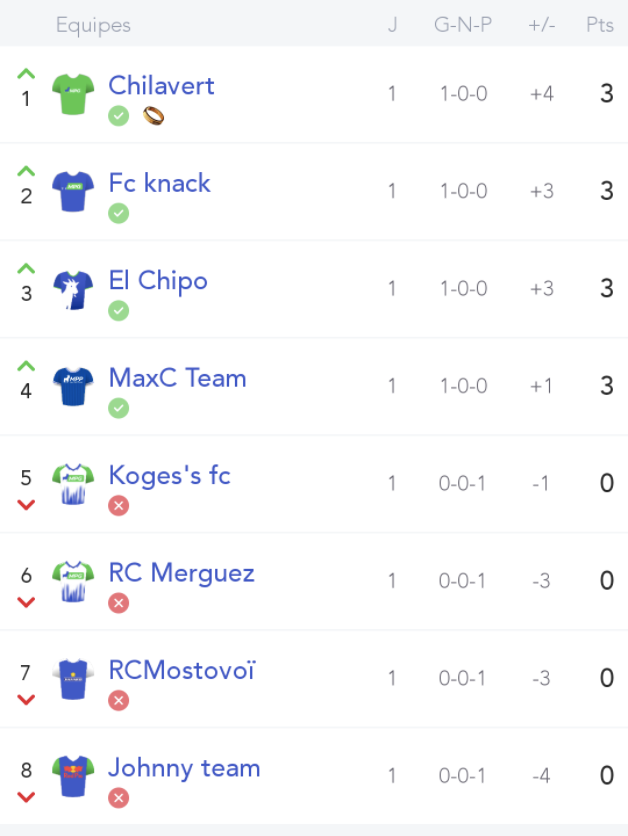Screen dimensions: 628x836
Task: Click El Chipo's goat jersey icon
Action: [73, 289]
